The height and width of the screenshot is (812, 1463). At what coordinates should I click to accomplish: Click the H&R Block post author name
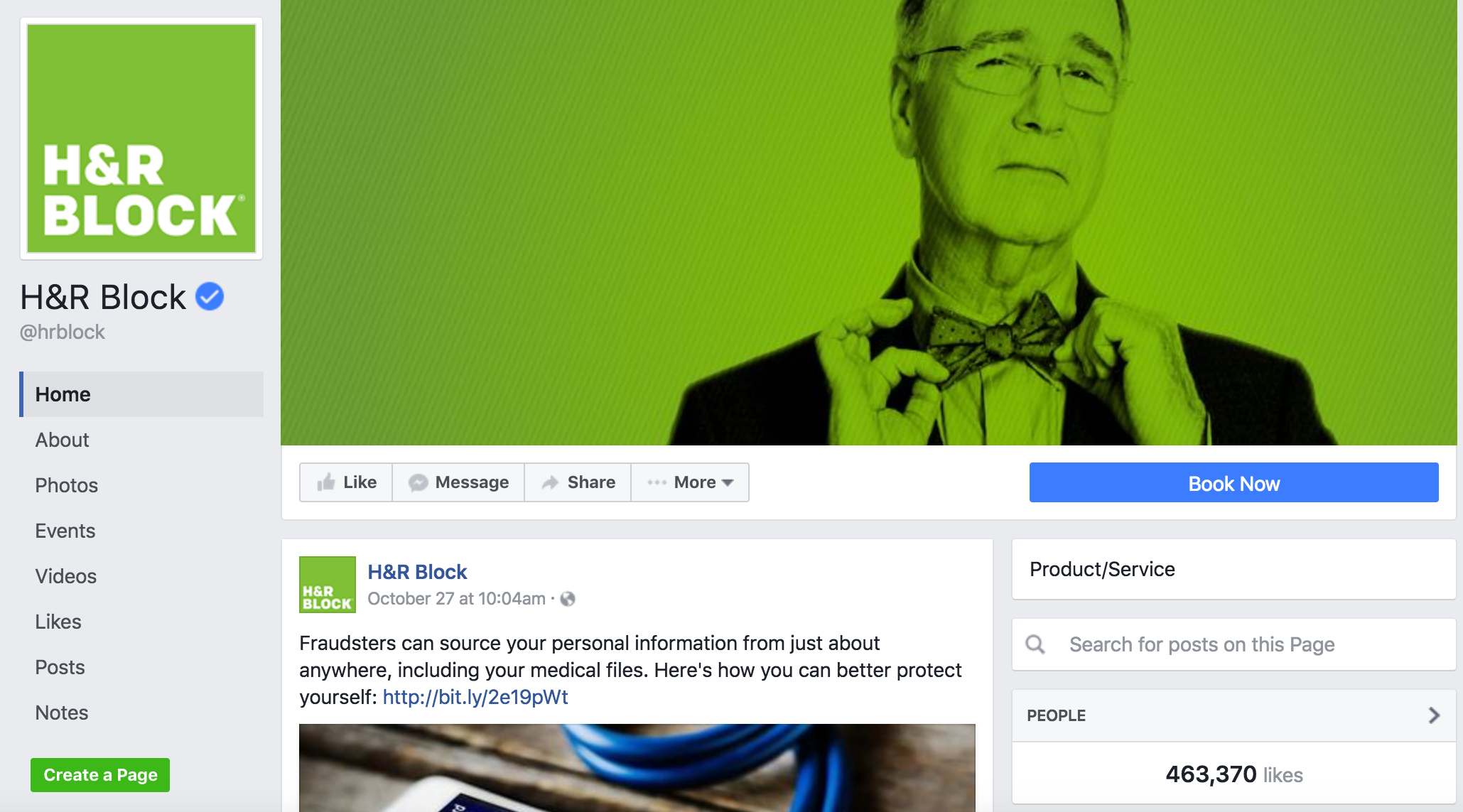point(417,572)
